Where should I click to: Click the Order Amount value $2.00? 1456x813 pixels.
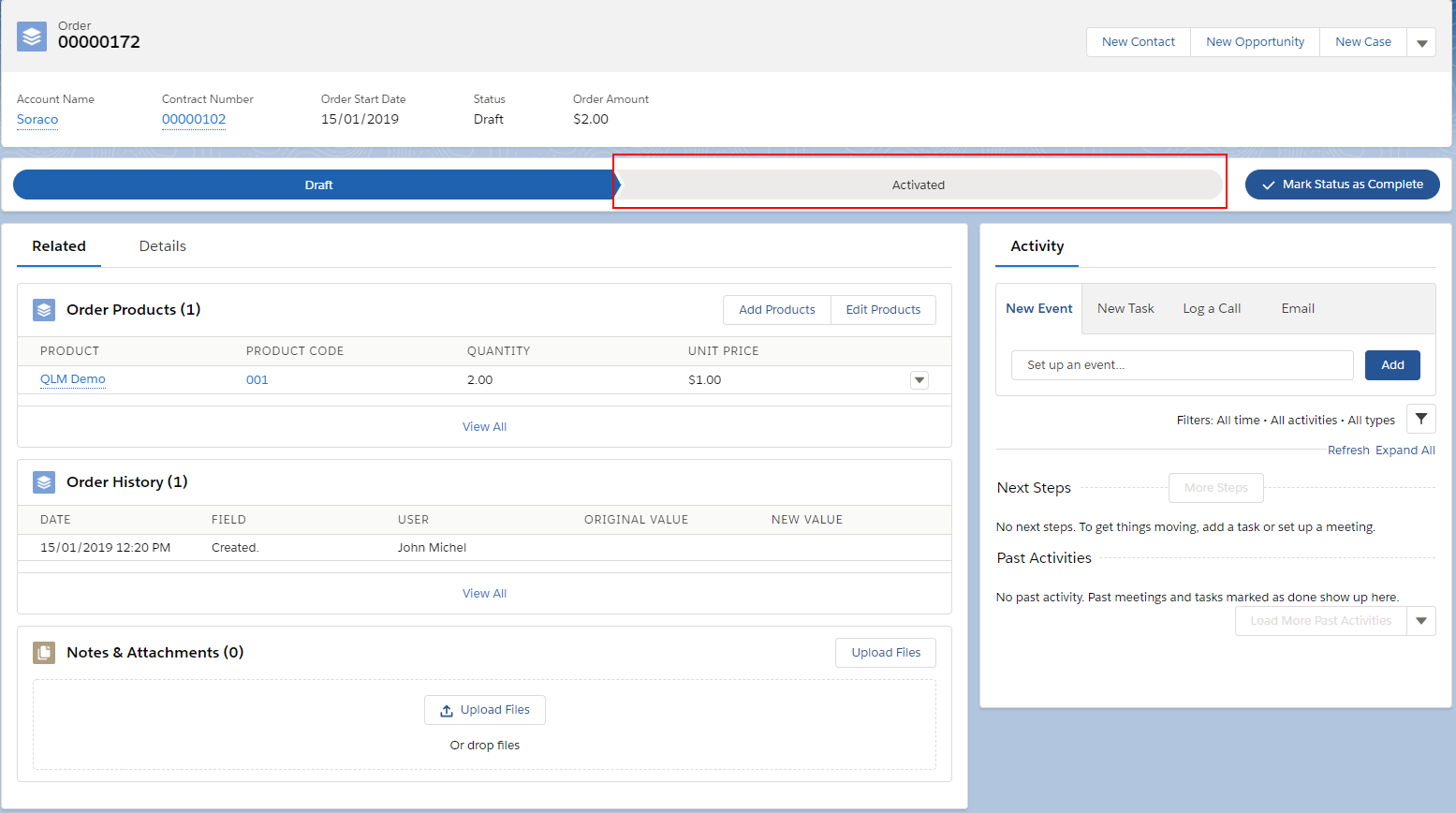[591, 119]
